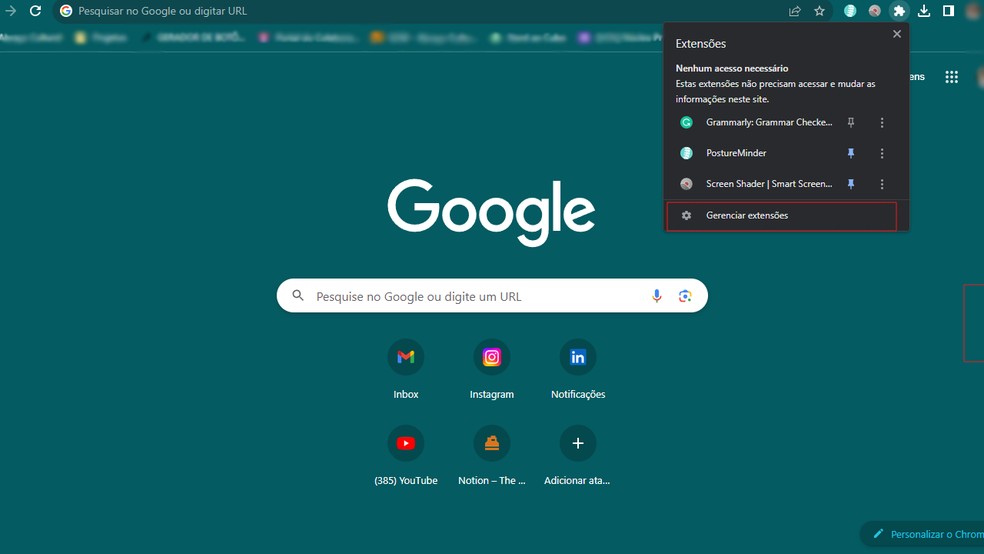Click Adicionar atalho plus button

(578, 443)
